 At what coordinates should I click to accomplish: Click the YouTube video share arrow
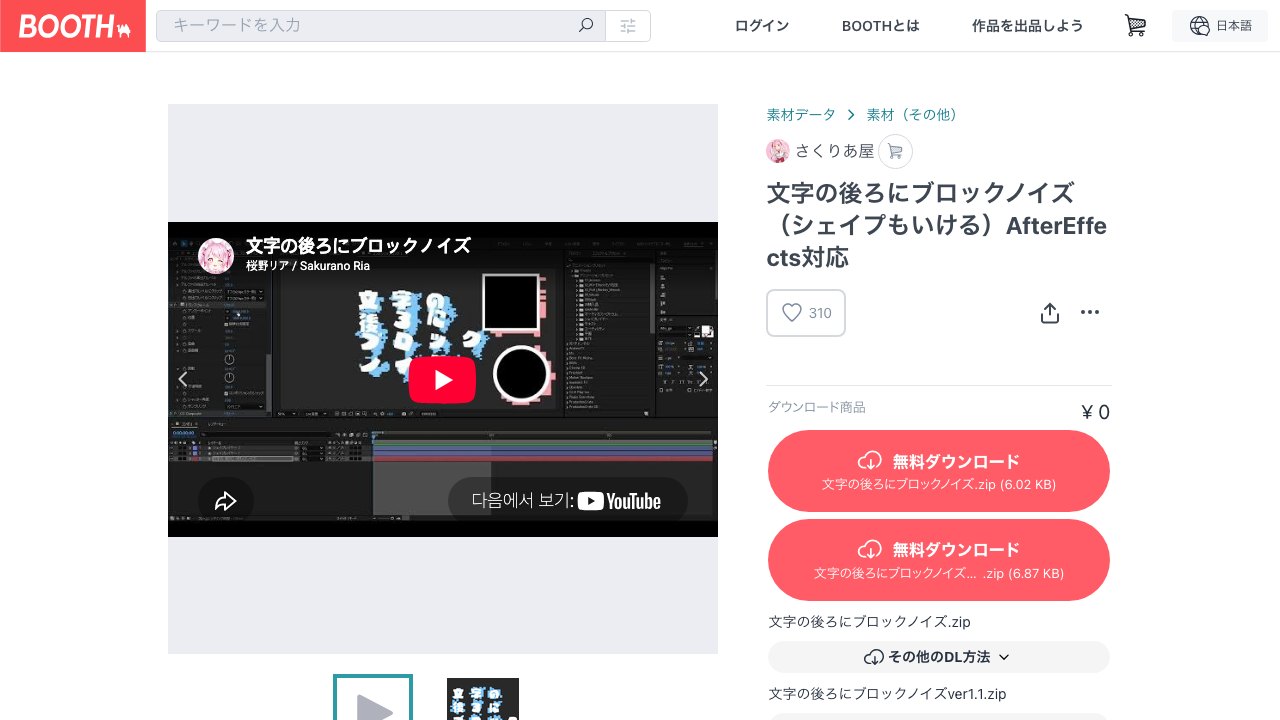[226, 501]
